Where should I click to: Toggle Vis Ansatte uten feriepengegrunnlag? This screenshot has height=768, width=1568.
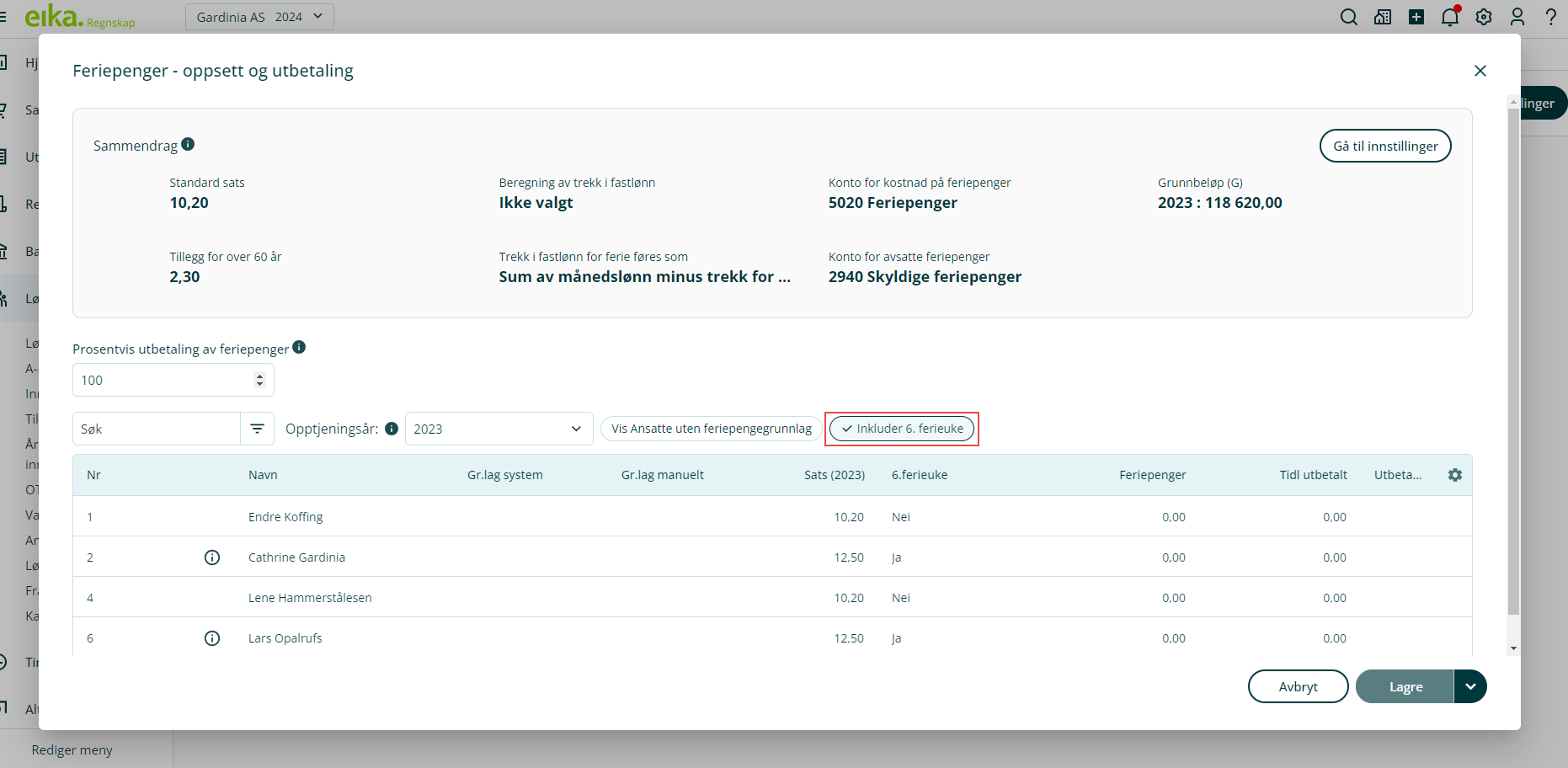click(x=711, y=429)
